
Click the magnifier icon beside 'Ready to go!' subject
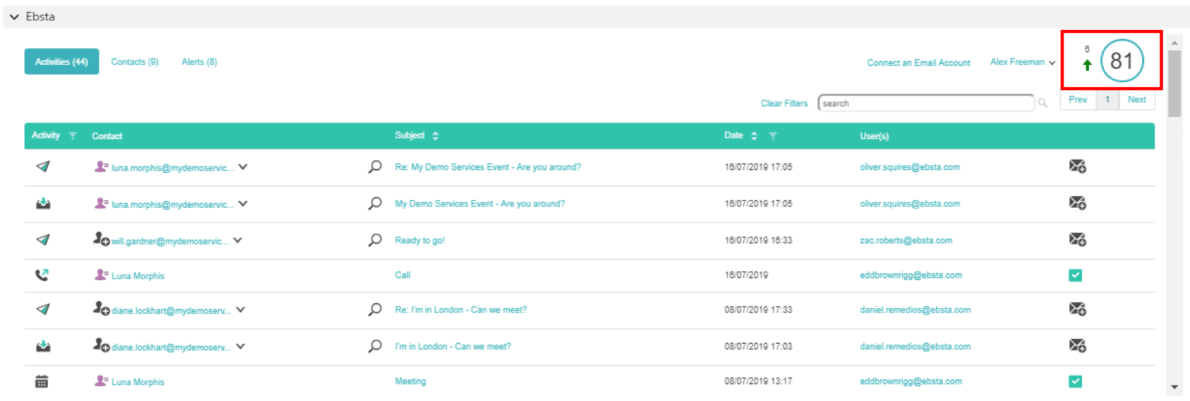[375, 240]
